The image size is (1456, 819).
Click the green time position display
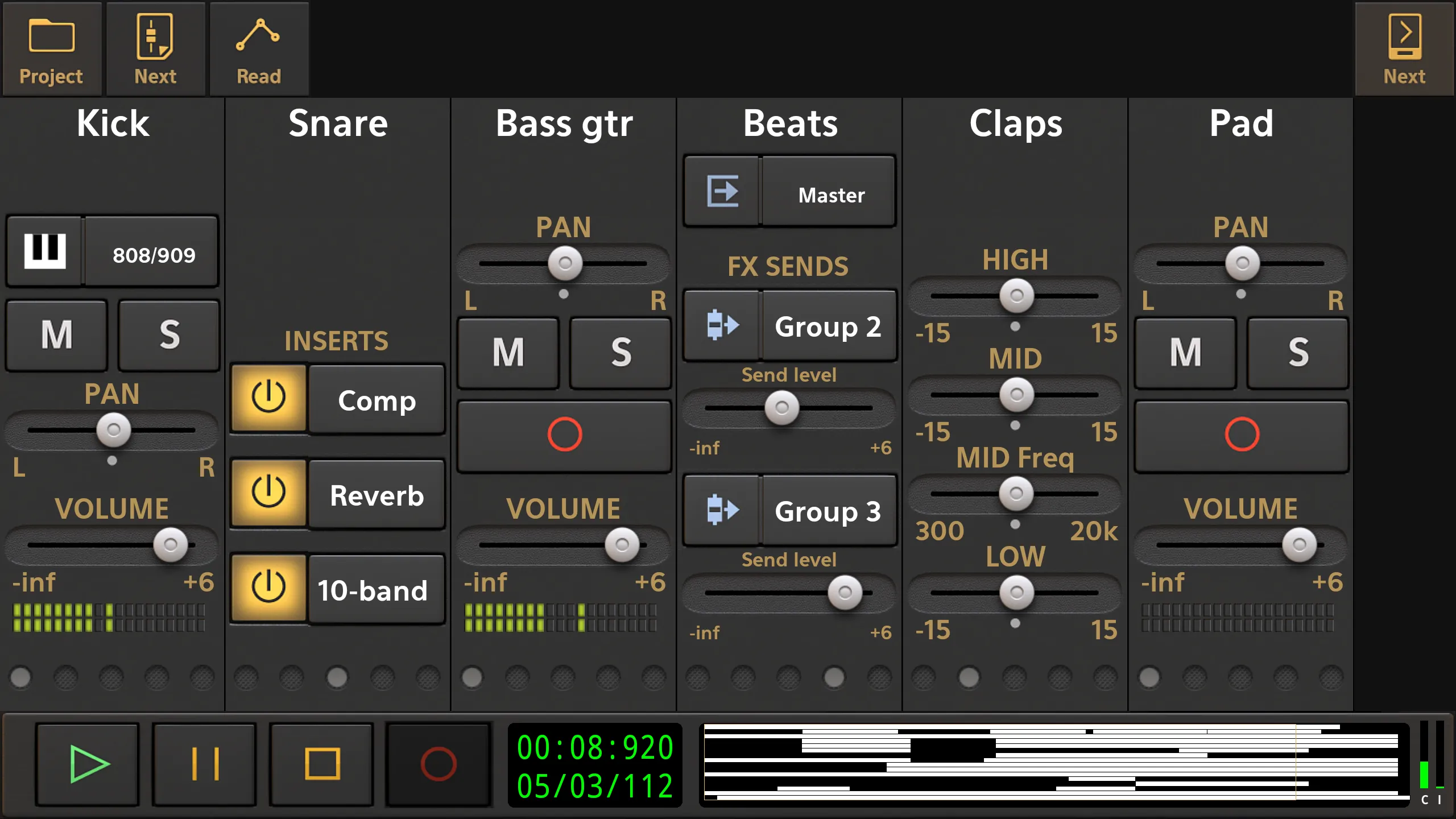595,766
